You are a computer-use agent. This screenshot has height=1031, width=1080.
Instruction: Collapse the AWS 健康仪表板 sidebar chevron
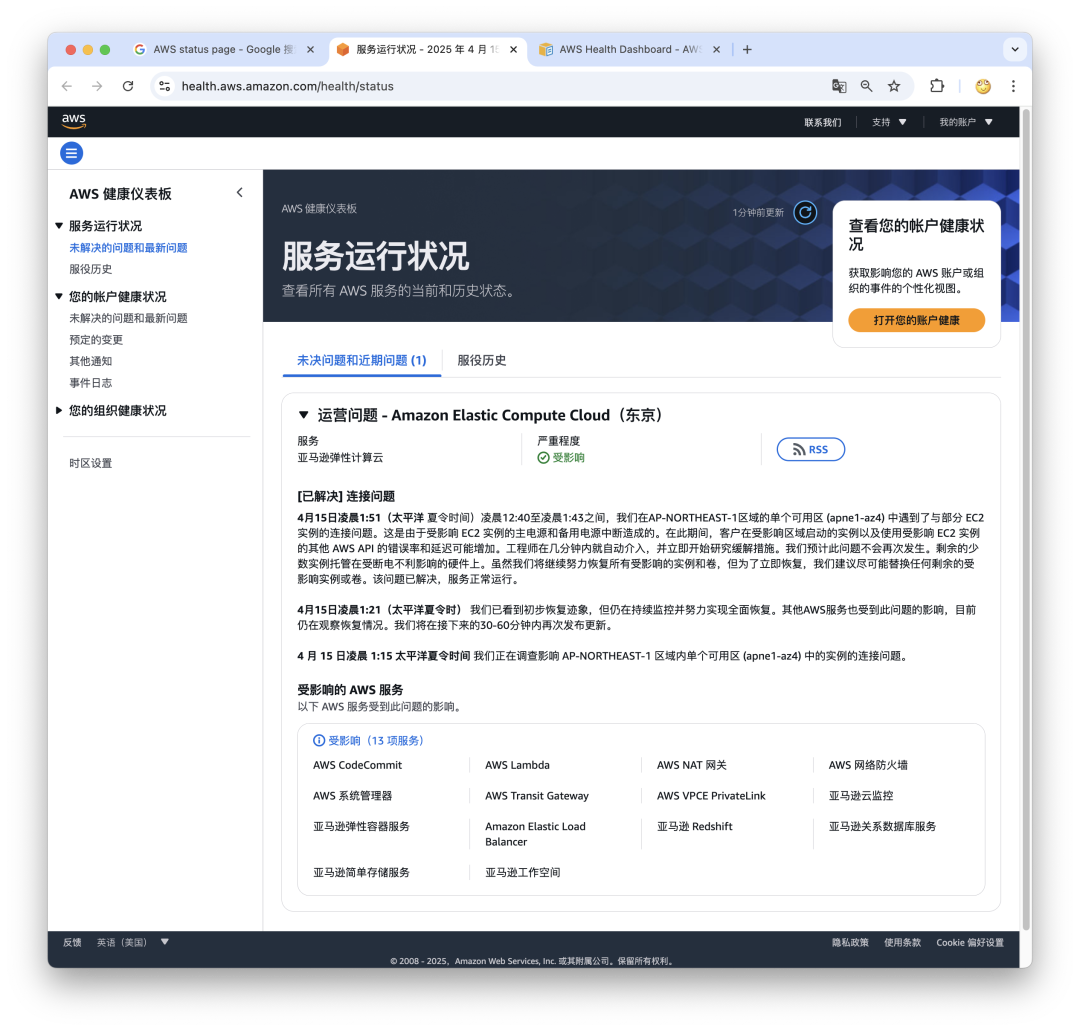(240, 193)
